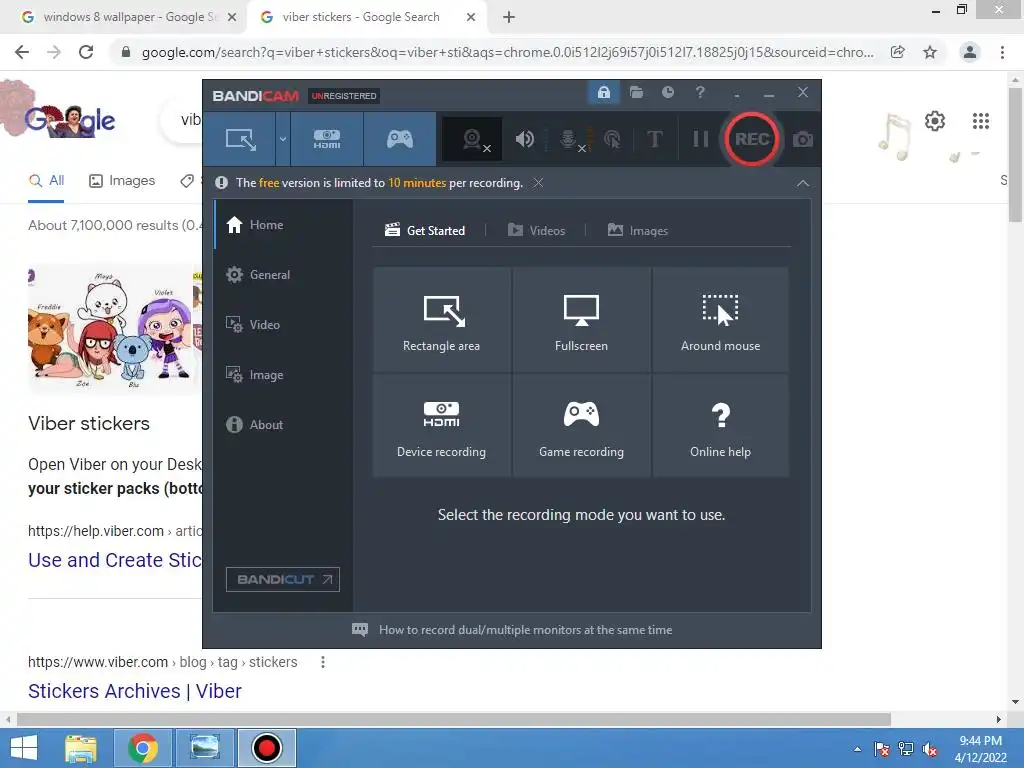The image size is (1024, 768).
Task: Open the Image settings section
Action: [x=284, y=375]
